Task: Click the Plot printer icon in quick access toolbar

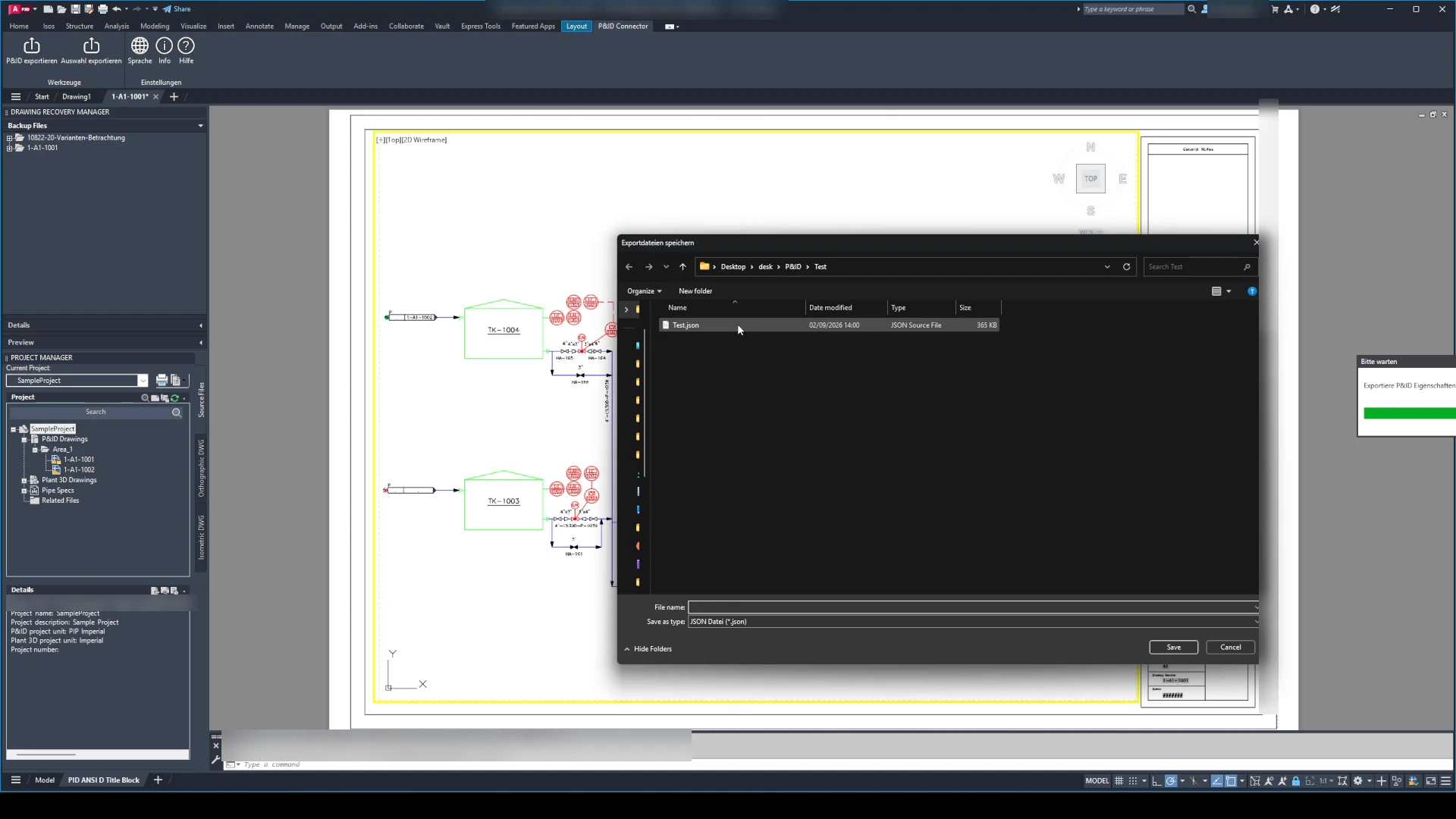Action: pos(102,9)
